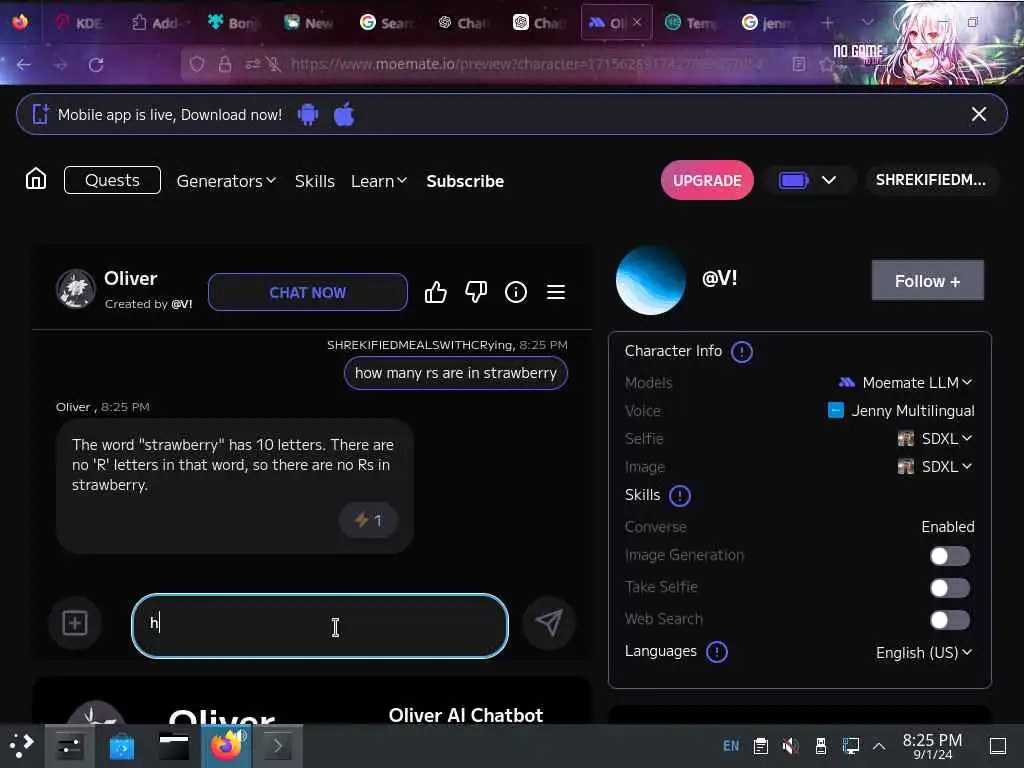Open the Subscribe nav item
Screen dimensions: 1024x768
465,181
